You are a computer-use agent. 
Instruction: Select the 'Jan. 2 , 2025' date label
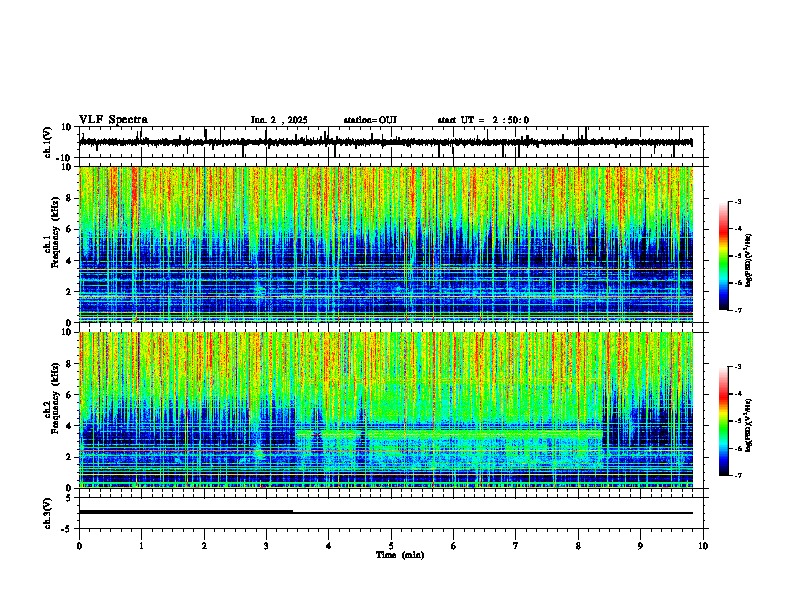pyautogui.click(x=279, y=120)
